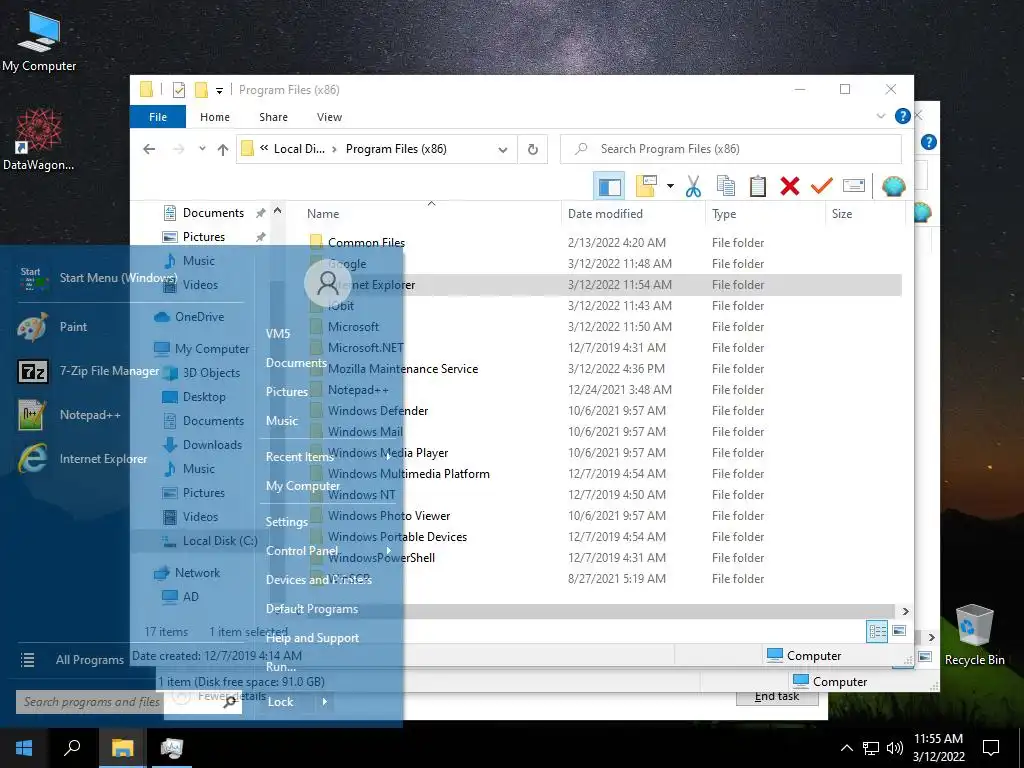Select the Mozilla Maintenance Service folder
Screen dimensions: 1024x768
tap(403, 369)
